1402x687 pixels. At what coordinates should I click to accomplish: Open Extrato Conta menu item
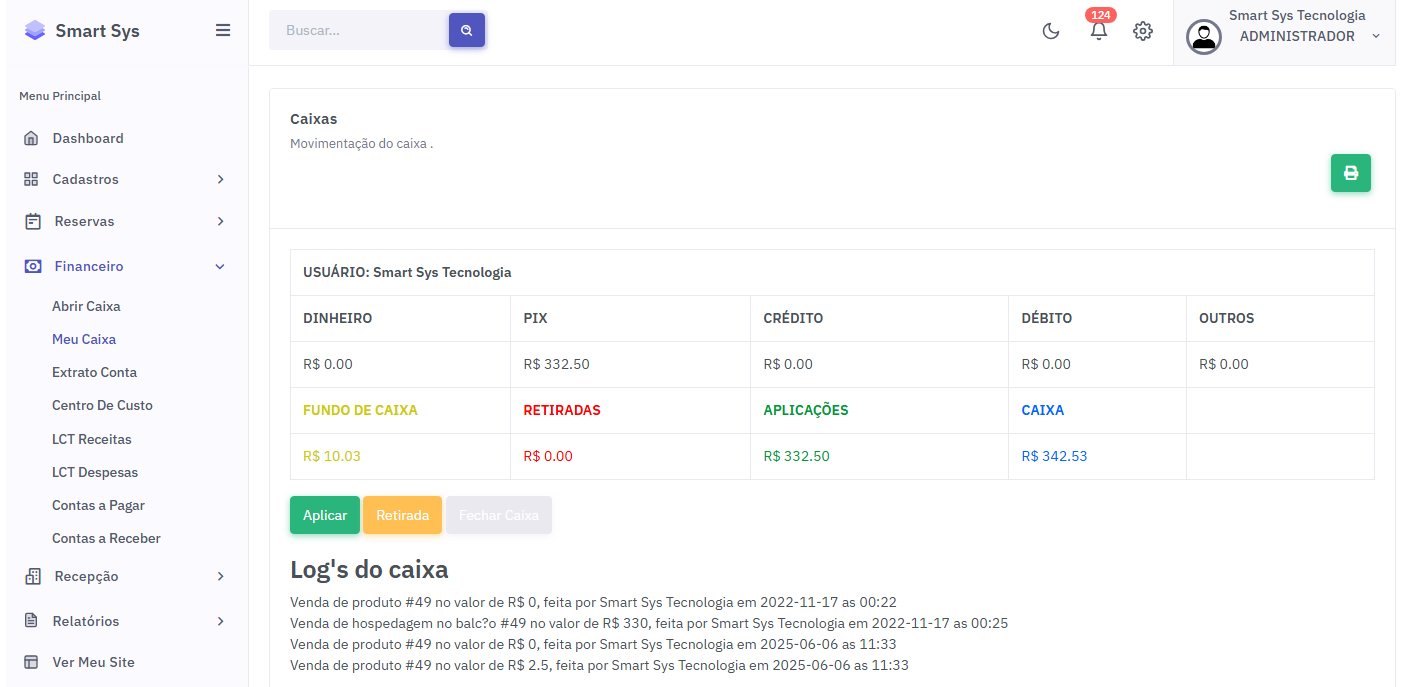(94, 372)
